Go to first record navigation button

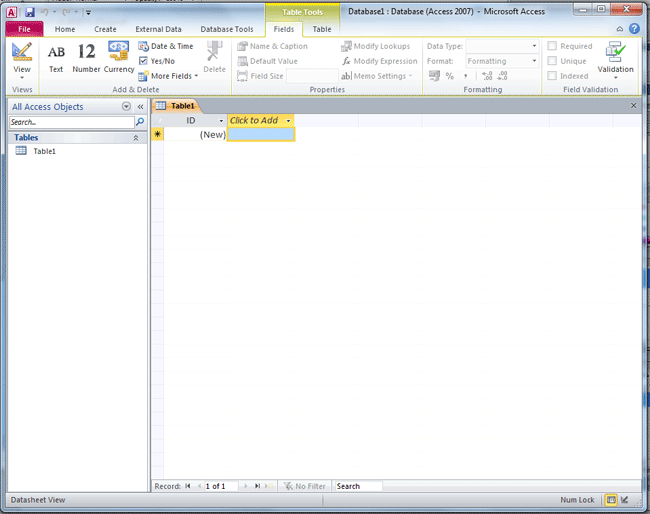188,486
